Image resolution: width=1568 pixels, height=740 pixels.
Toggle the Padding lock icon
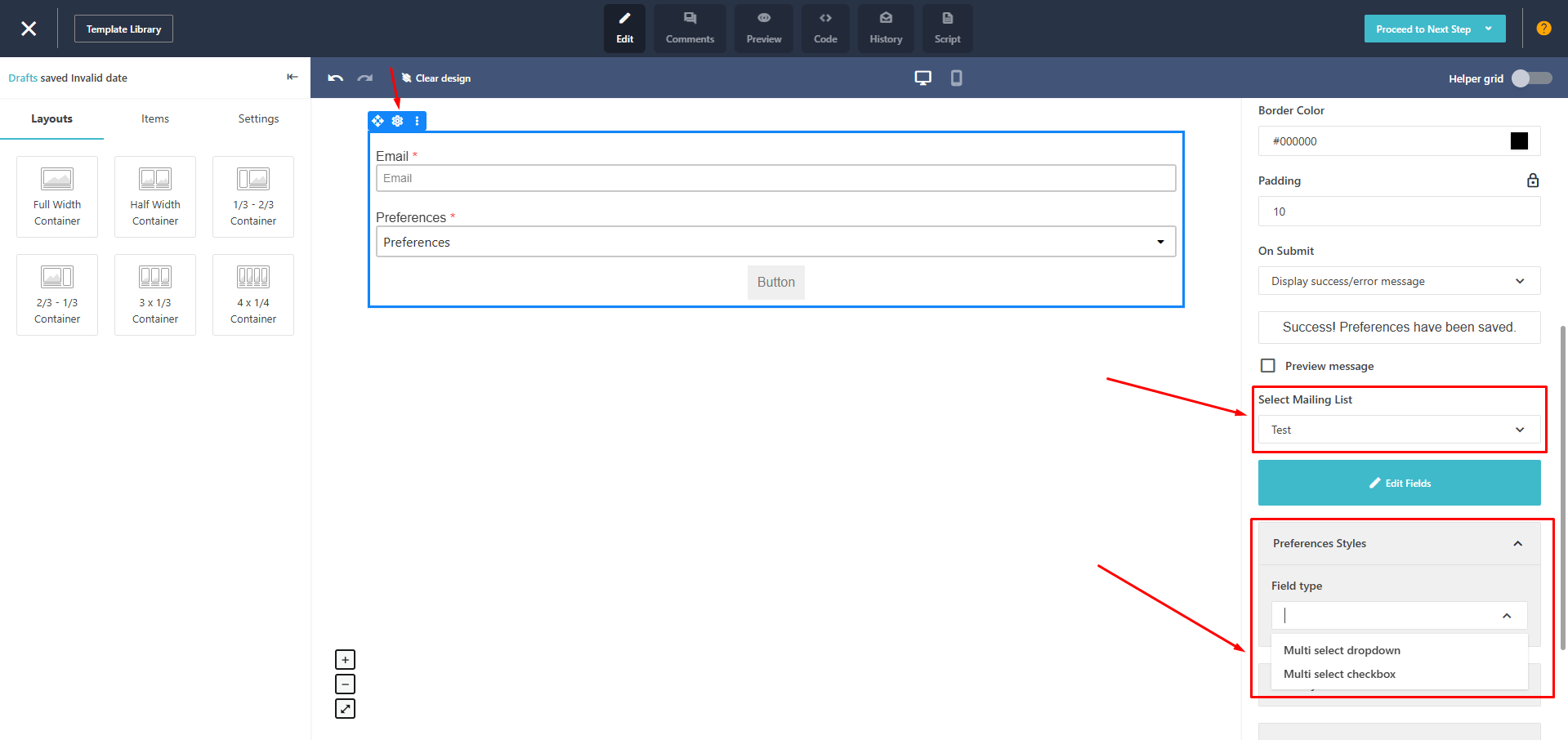(1533, 180)
